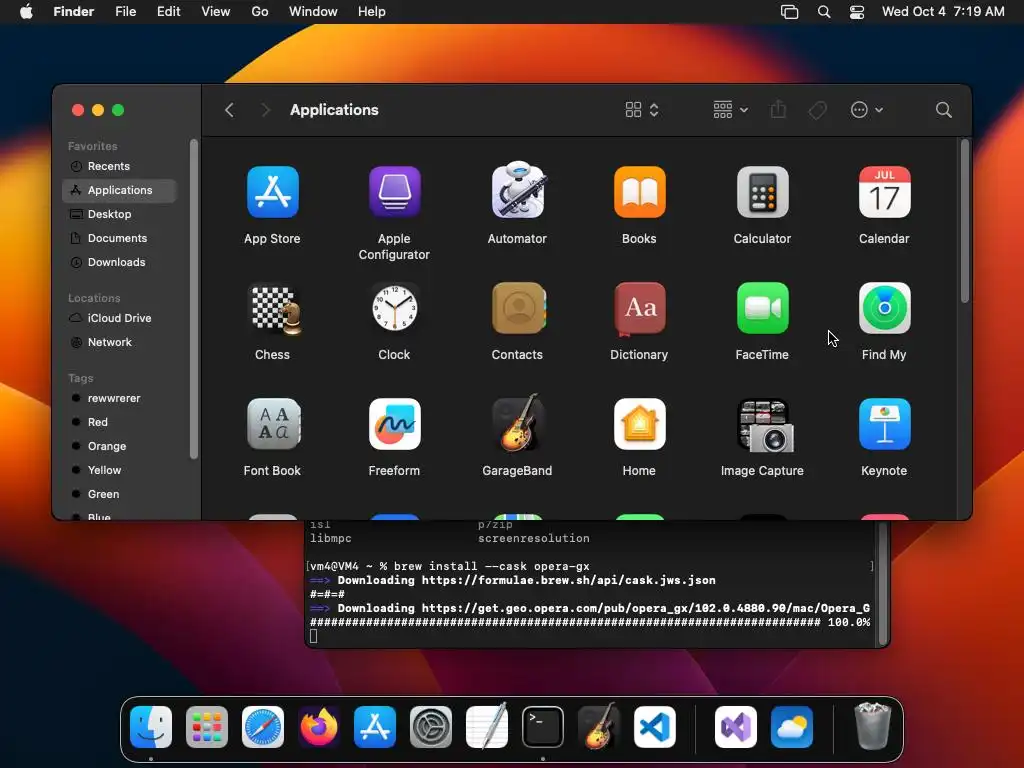Viewport: 1024px width, 768px height.
Task: Click the Terminal command prompt cursor line
Action: coord(313,636)
